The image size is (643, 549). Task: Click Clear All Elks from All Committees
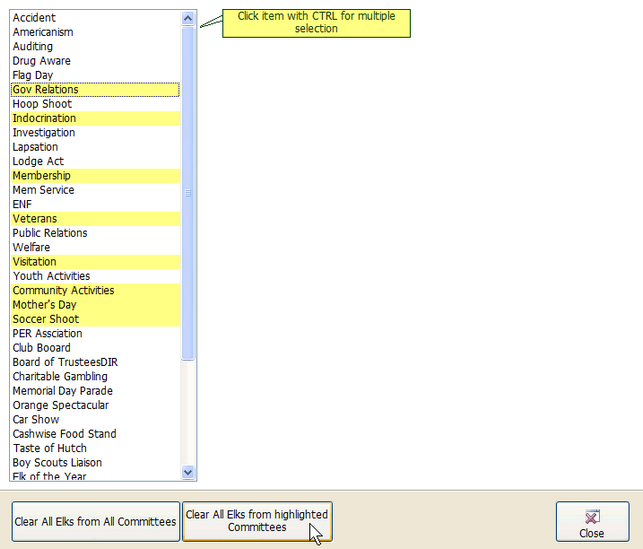coord(96,522)
